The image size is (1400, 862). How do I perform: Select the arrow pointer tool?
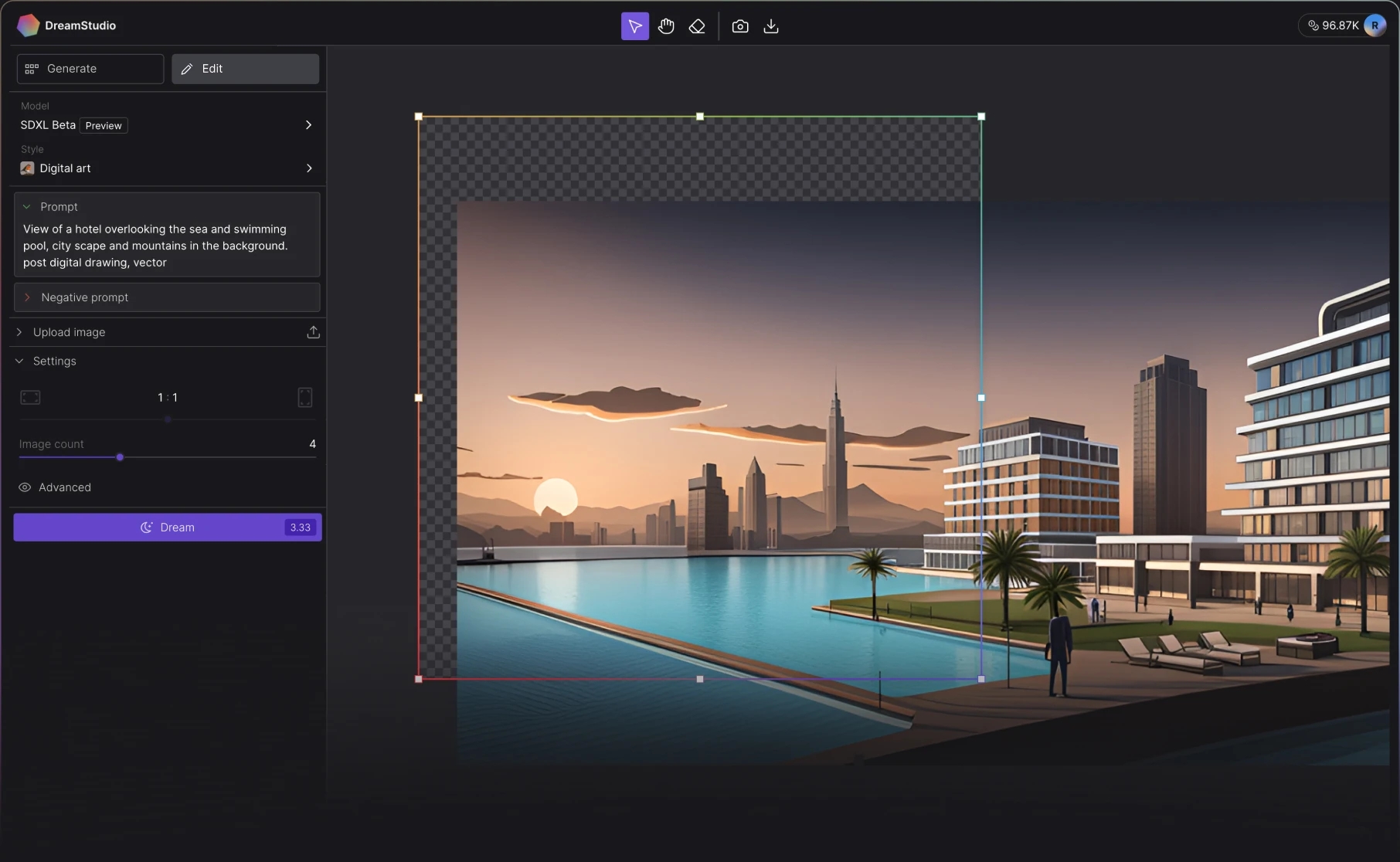pos(634,26)
